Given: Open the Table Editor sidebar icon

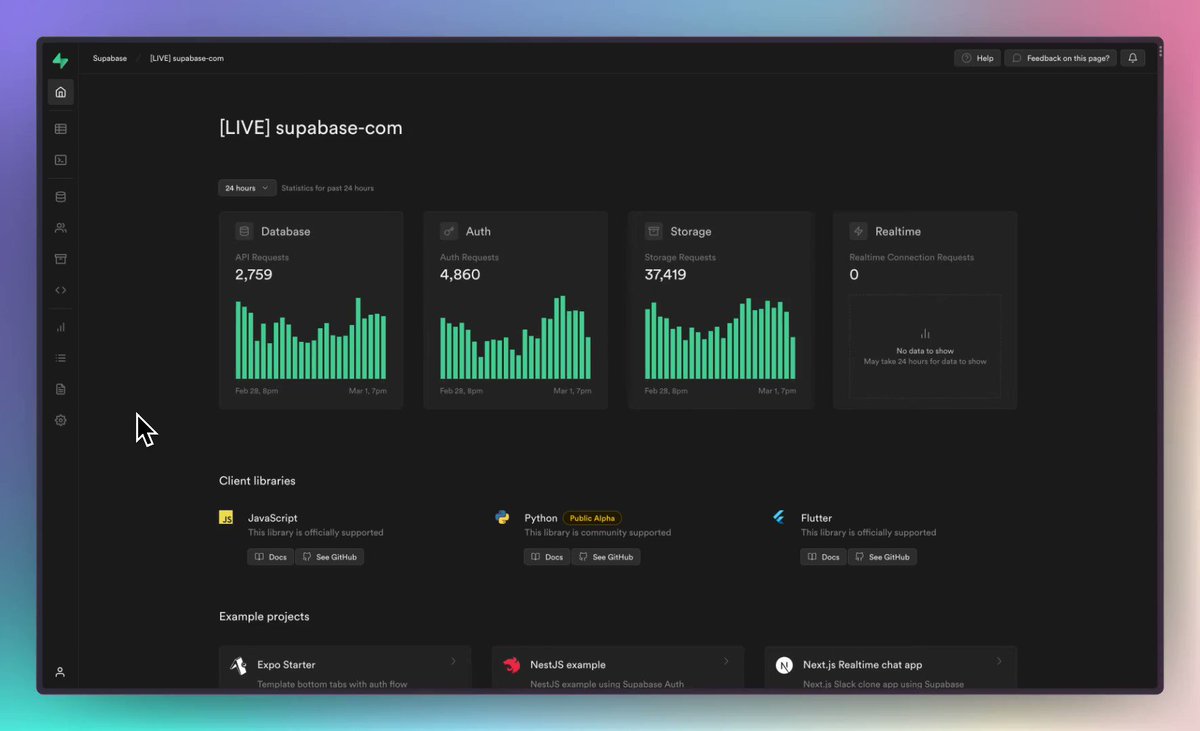Looking at the screenshot, I should click(60, 128).
